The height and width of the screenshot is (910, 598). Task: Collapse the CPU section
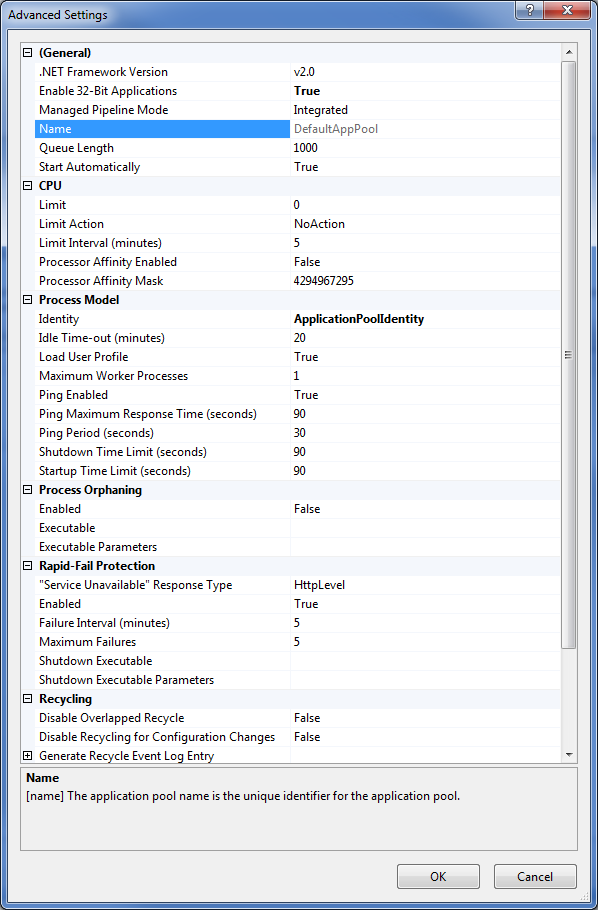point(27,186)
